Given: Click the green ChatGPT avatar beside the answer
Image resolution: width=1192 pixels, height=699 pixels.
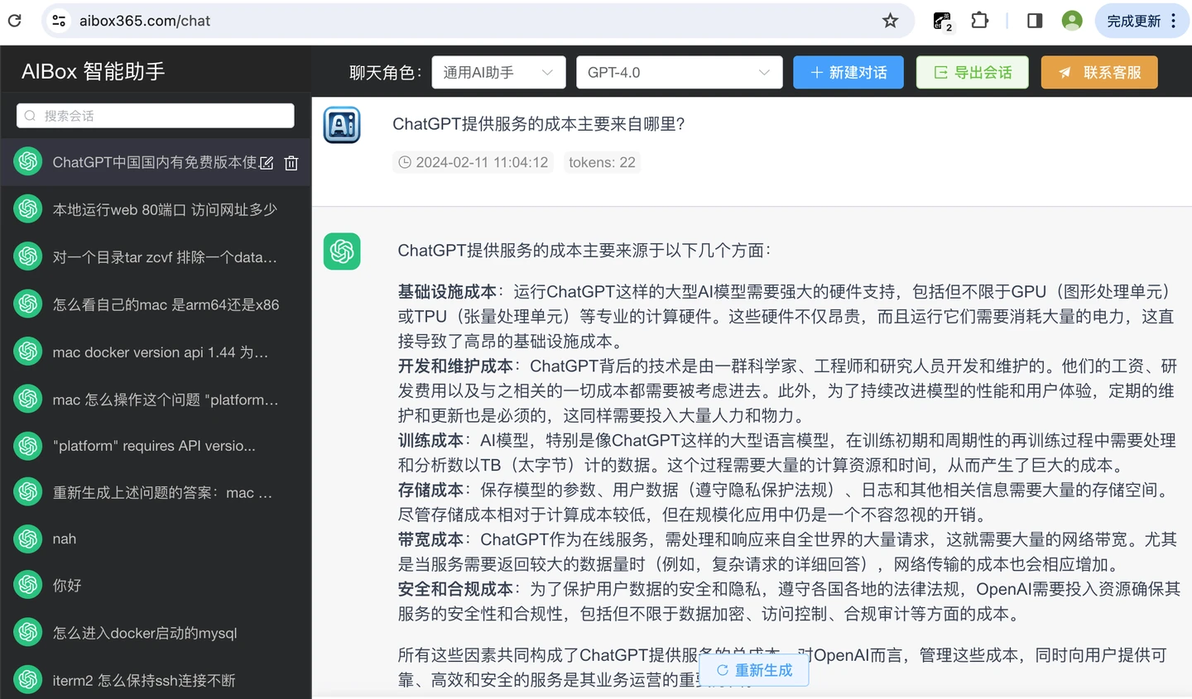Looking at the screenshot, I should 342,251.
